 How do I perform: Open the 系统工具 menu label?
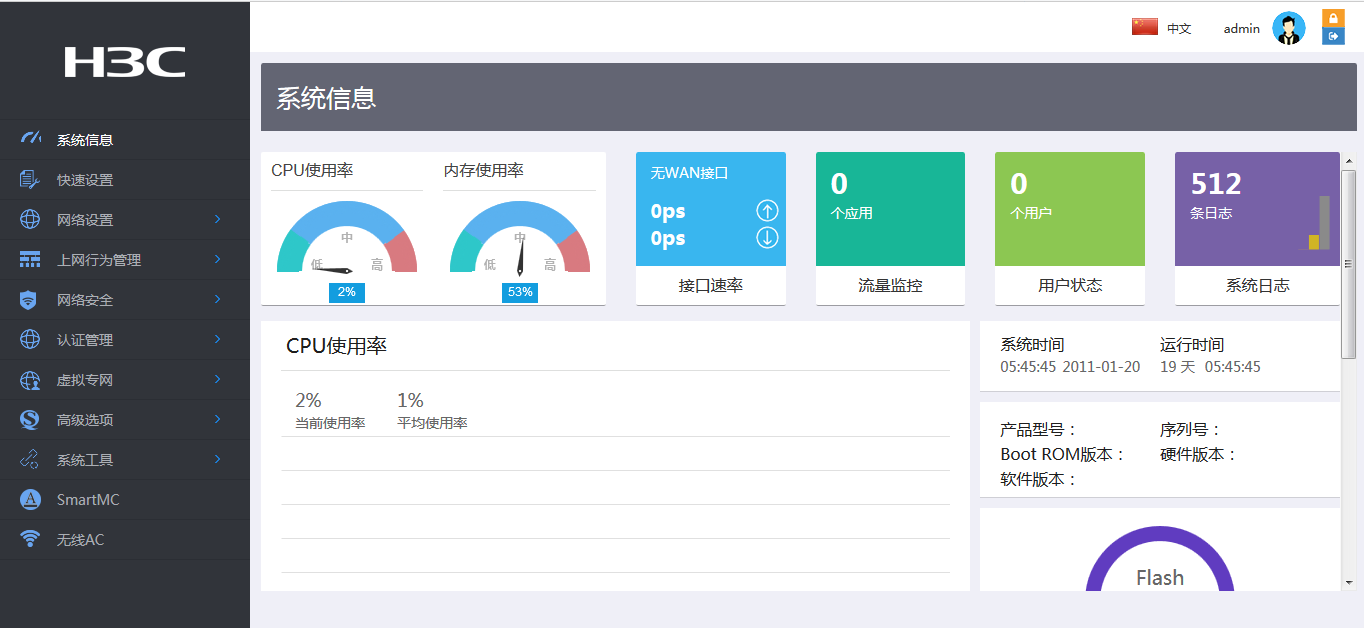[85, 460]
